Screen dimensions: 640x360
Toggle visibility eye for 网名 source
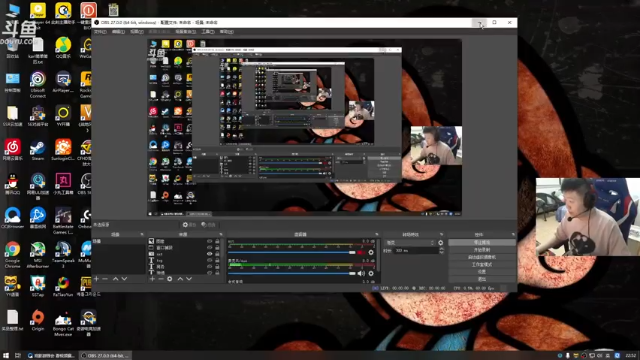[210, 267]
